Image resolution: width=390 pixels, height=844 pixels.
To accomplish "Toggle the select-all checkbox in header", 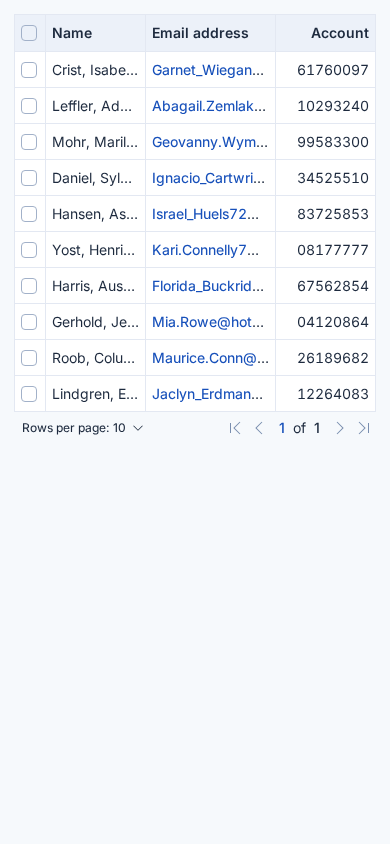I will (29, 33).
